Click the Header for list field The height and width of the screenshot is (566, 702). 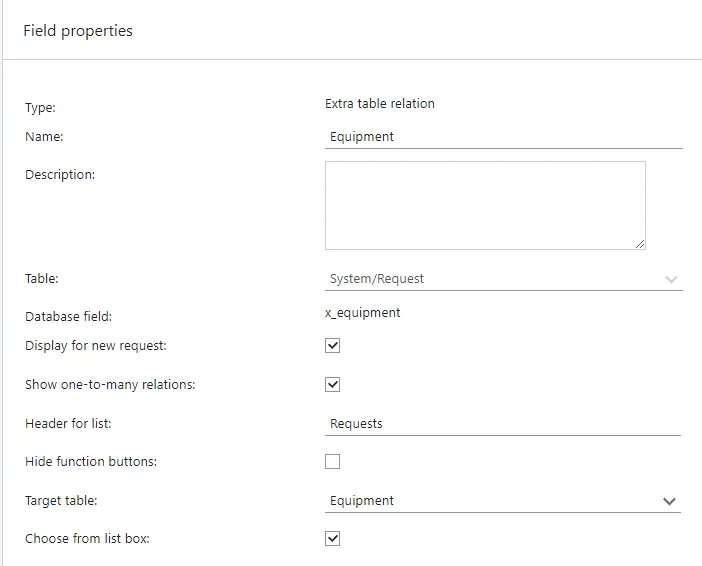(x=503, y=424)
